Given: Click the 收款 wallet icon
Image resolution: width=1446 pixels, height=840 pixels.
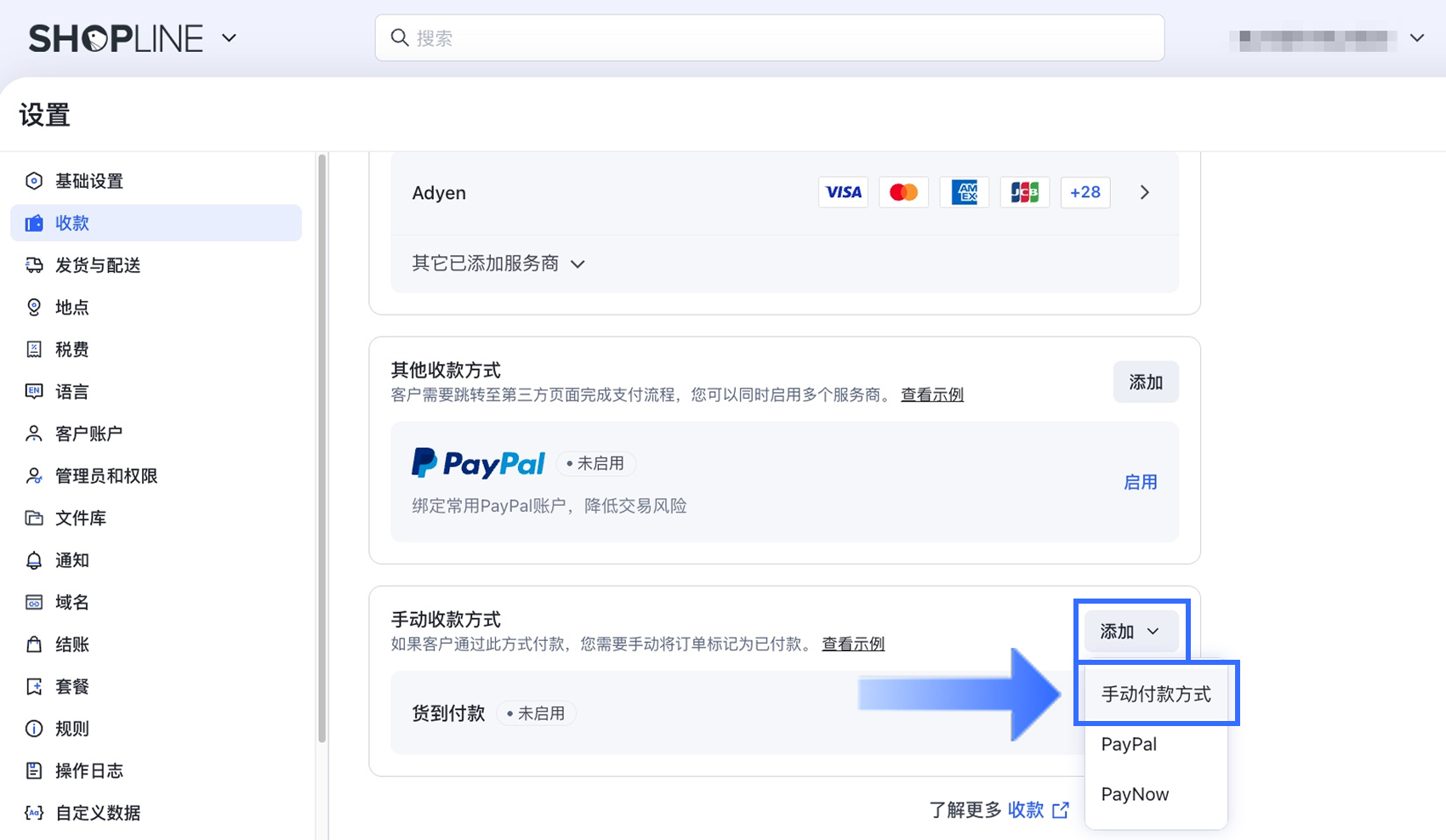Looking at the screenshot, I should click(34, 223).
